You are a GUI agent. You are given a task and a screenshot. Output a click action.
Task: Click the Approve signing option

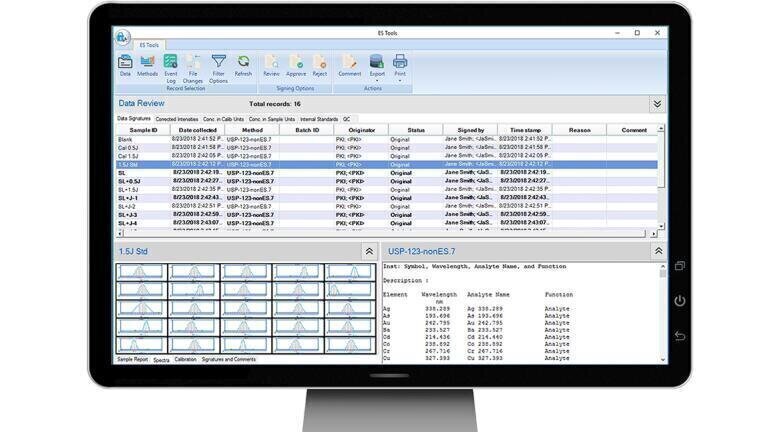[296, 66]
